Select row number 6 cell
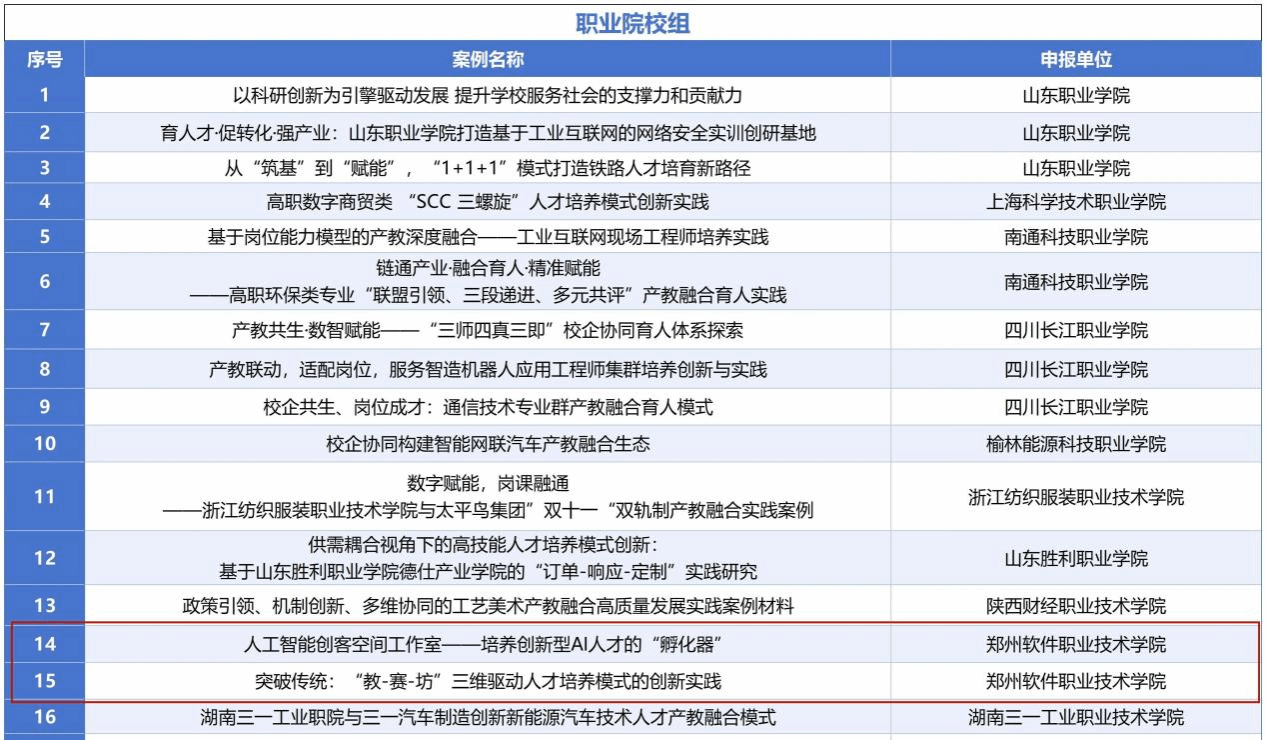 coord(44,282)
